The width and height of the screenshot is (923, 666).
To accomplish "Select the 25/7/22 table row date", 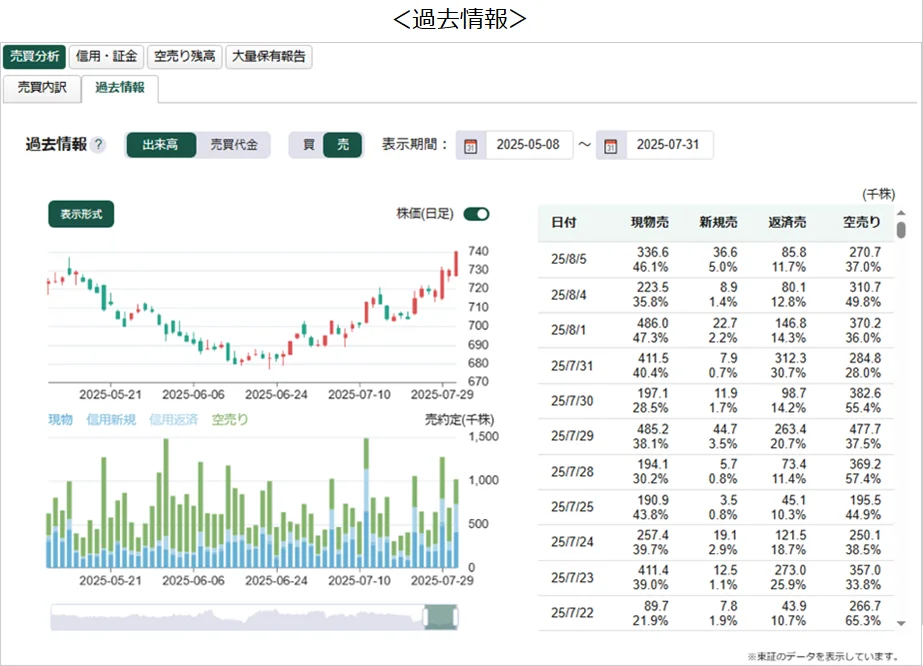I will pyautogui.click(x=572, y=613).
